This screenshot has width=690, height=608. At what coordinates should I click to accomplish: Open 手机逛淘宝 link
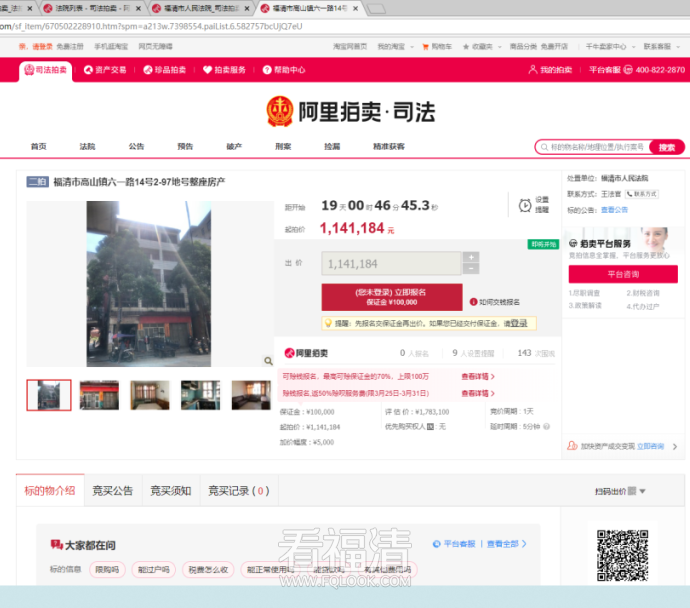coord(111,47)
